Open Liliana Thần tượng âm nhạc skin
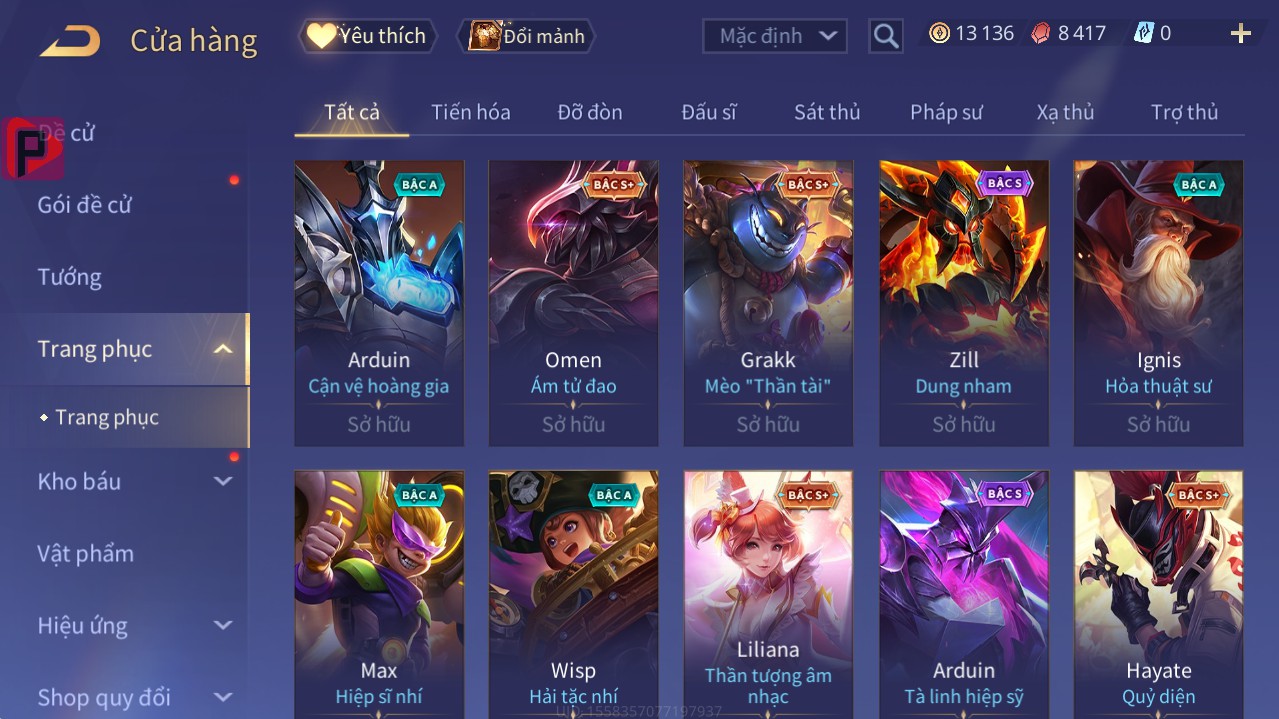Screen dimensions: 1279x719 [x=768, y=595]
